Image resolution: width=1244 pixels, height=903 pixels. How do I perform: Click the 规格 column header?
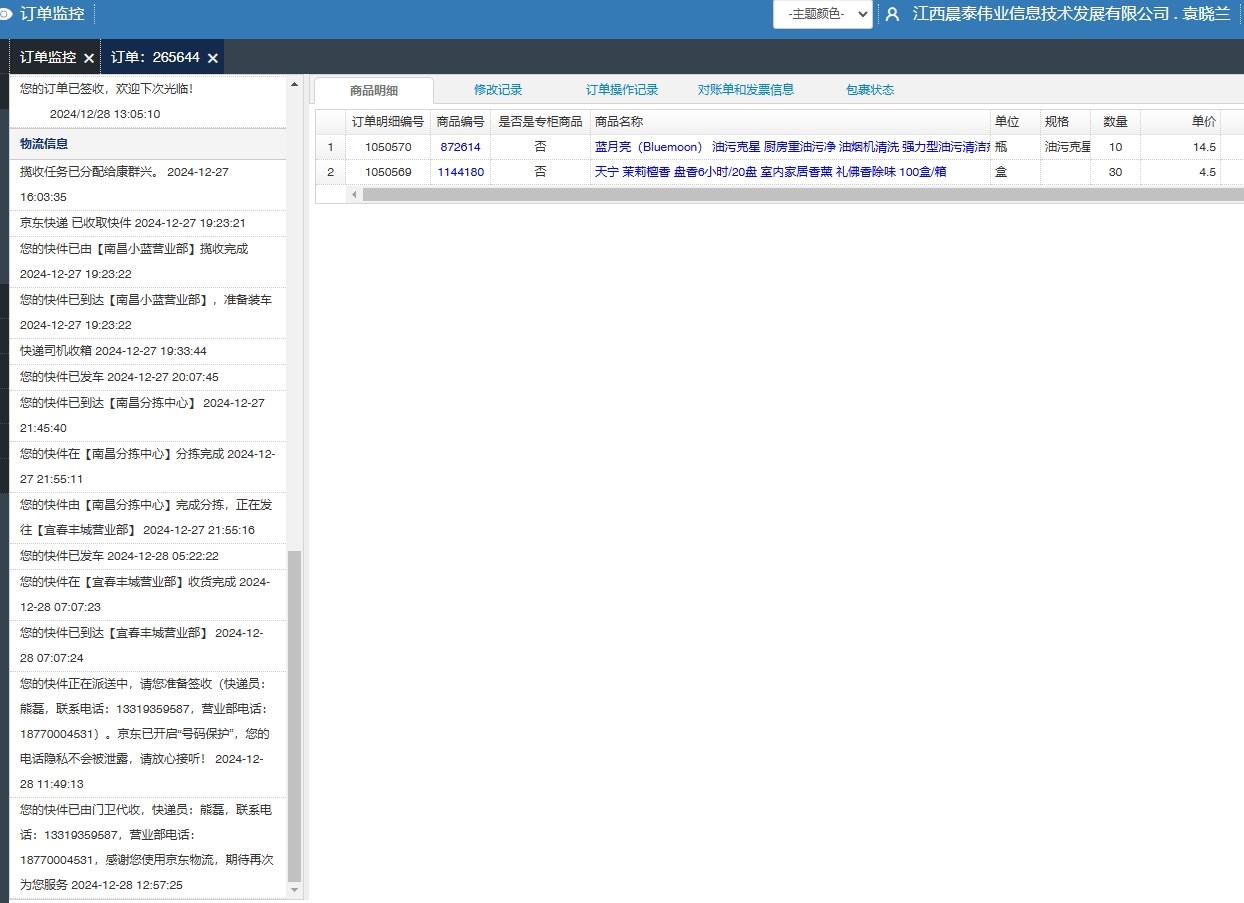coord(1065,122)
